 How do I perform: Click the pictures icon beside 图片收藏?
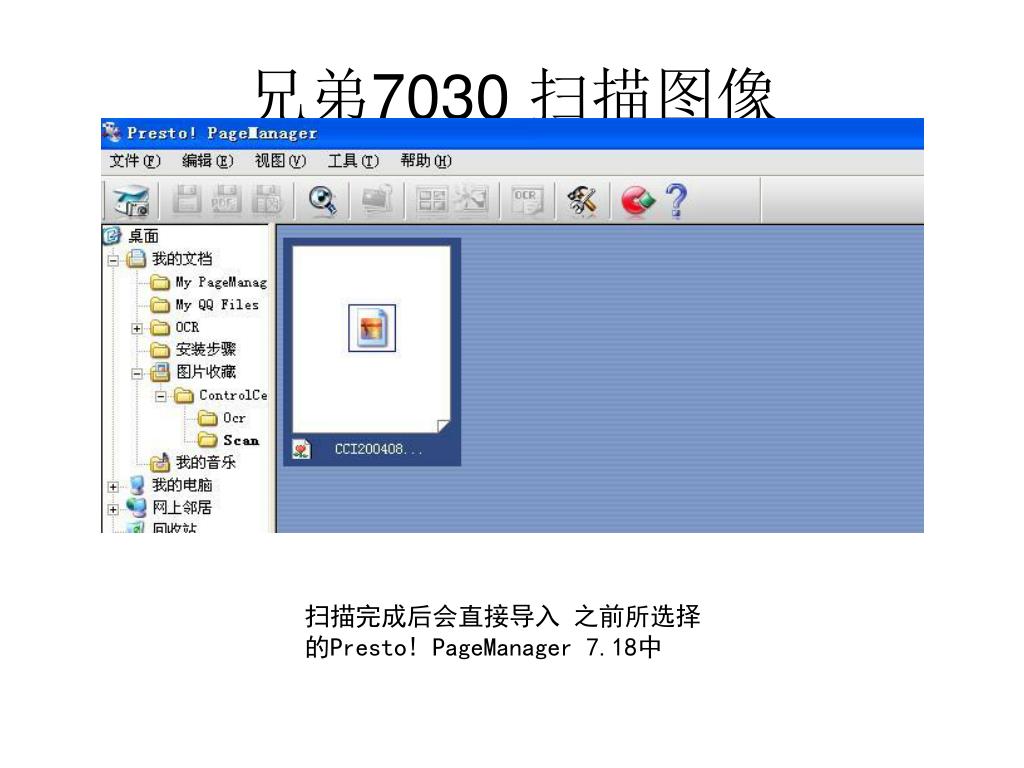click(160, 372)
